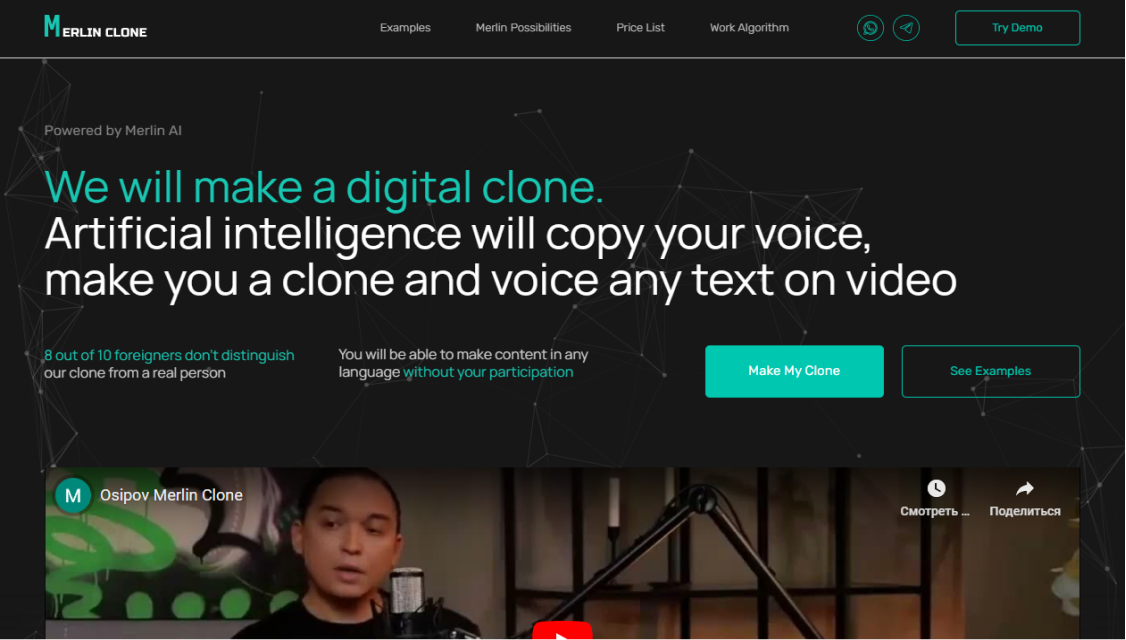Open the Telegram contact icon
This screenshot has height=640, width=1126.
(906, 28)
